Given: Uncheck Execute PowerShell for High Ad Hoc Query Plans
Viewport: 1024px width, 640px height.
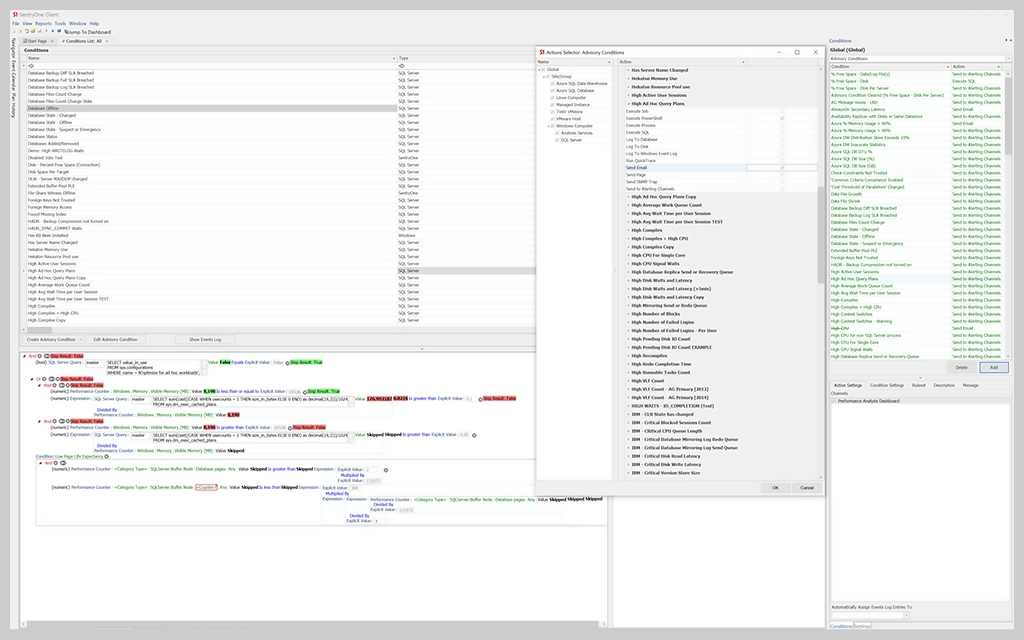Looking at the screenshot, I should (x=782, y=118).
